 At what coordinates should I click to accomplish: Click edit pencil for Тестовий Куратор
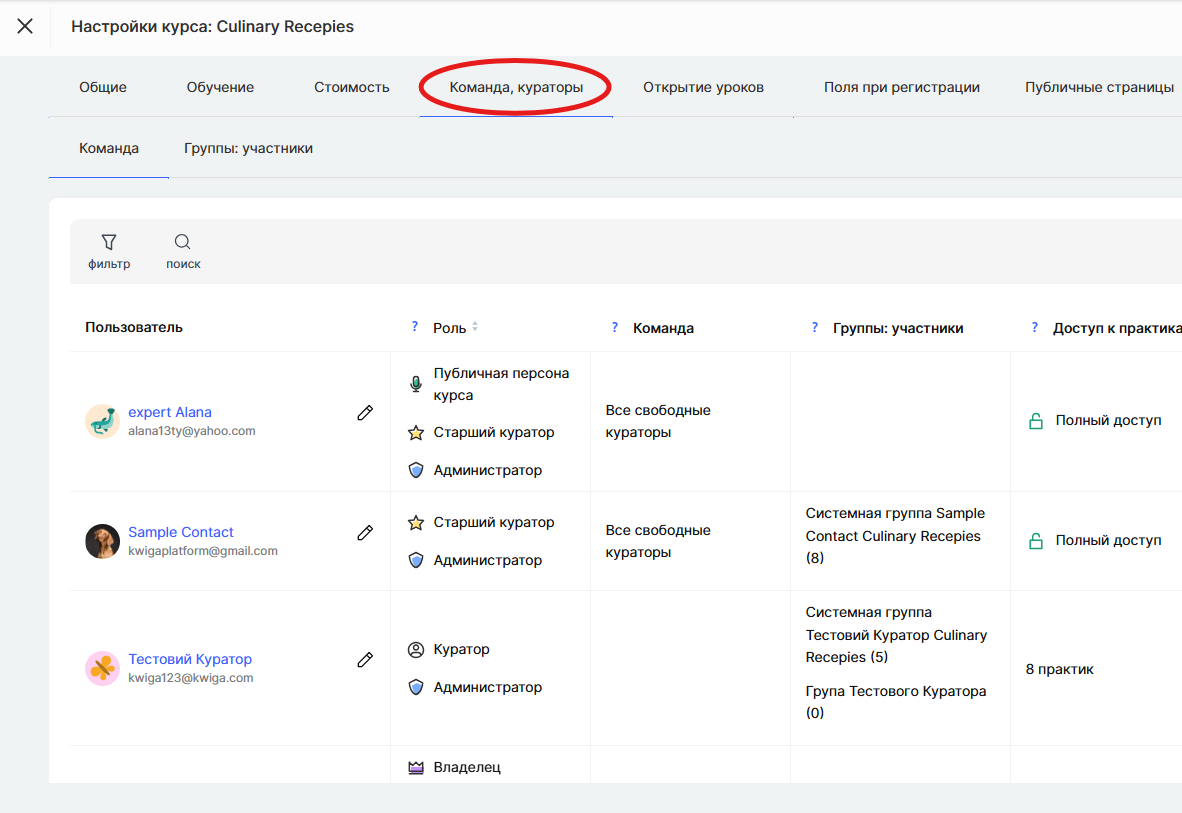coord(365,660)
